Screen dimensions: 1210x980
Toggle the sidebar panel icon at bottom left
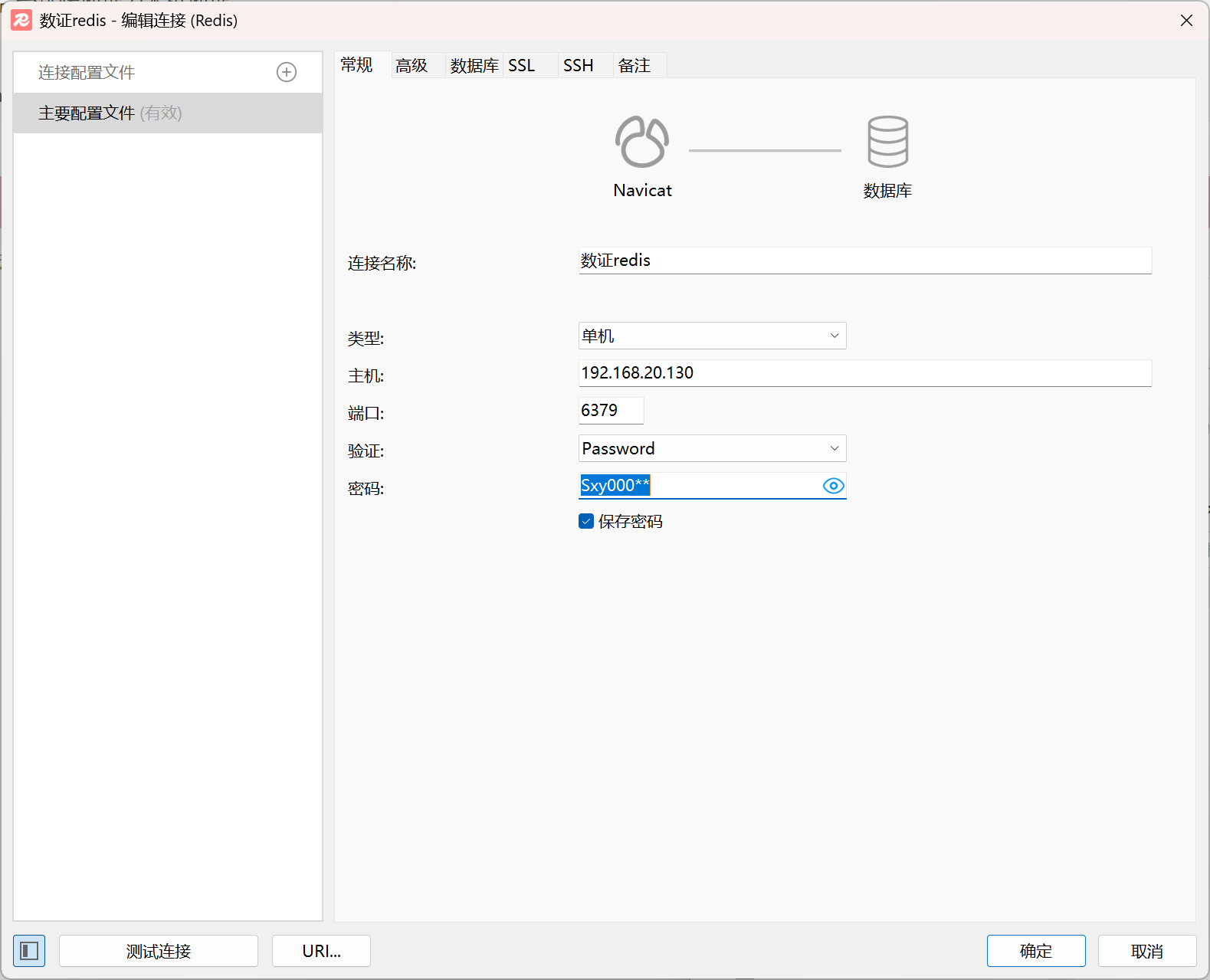29,951
